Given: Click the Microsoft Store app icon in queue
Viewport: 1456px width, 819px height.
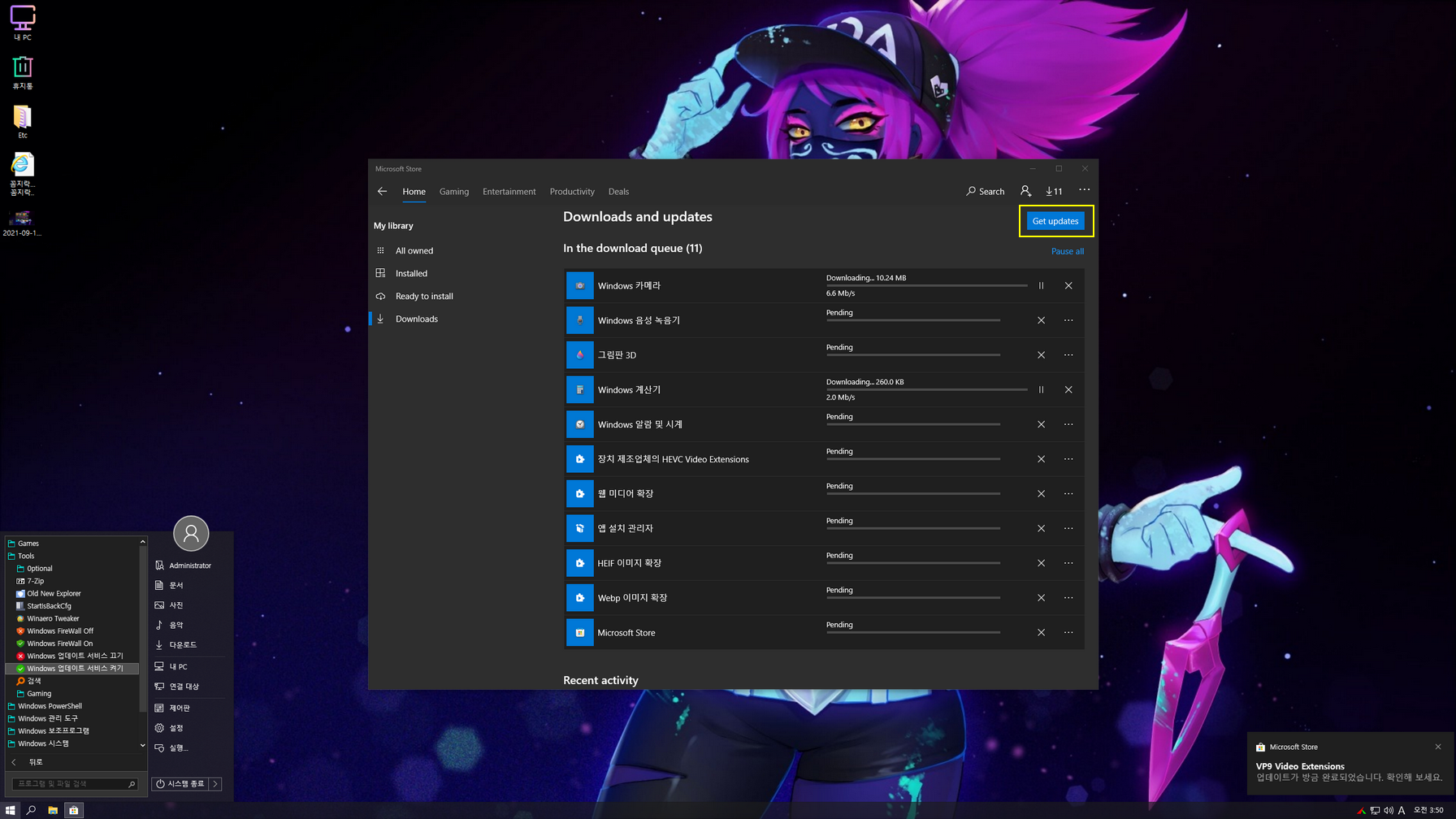Looking at the screenshot, I should pyautogui.click(x=580, y=633).
